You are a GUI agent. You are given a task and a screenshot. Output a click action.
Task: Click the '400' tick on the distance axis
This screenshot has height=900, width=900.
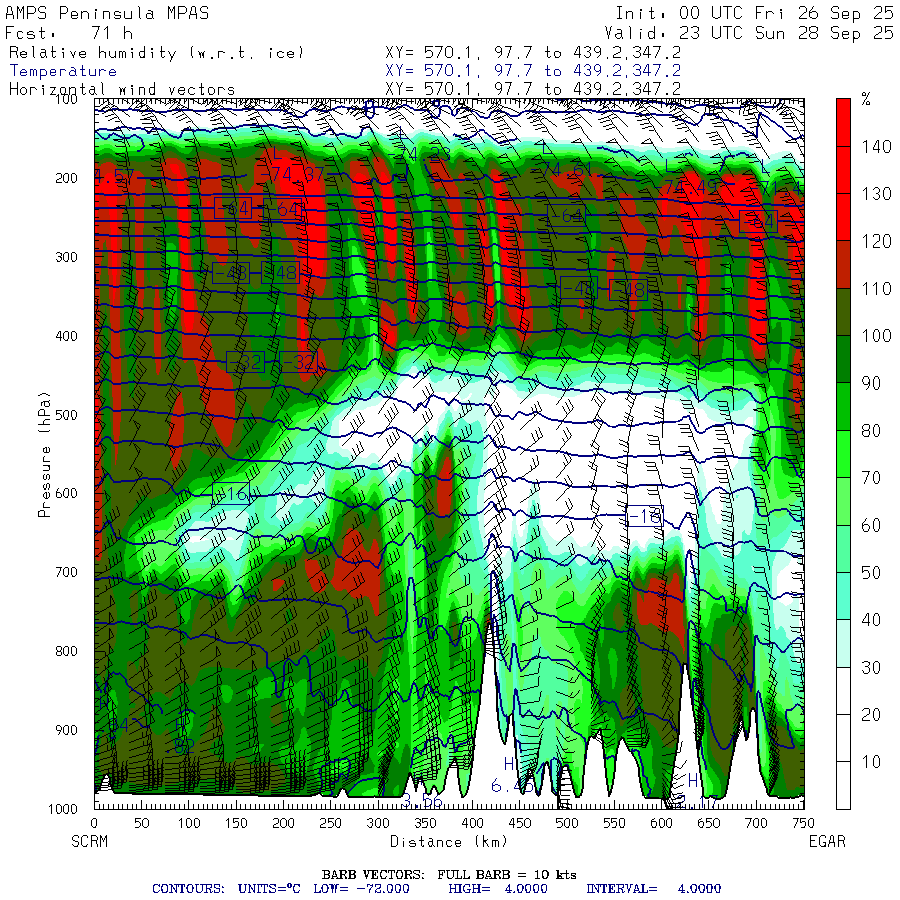472,823
